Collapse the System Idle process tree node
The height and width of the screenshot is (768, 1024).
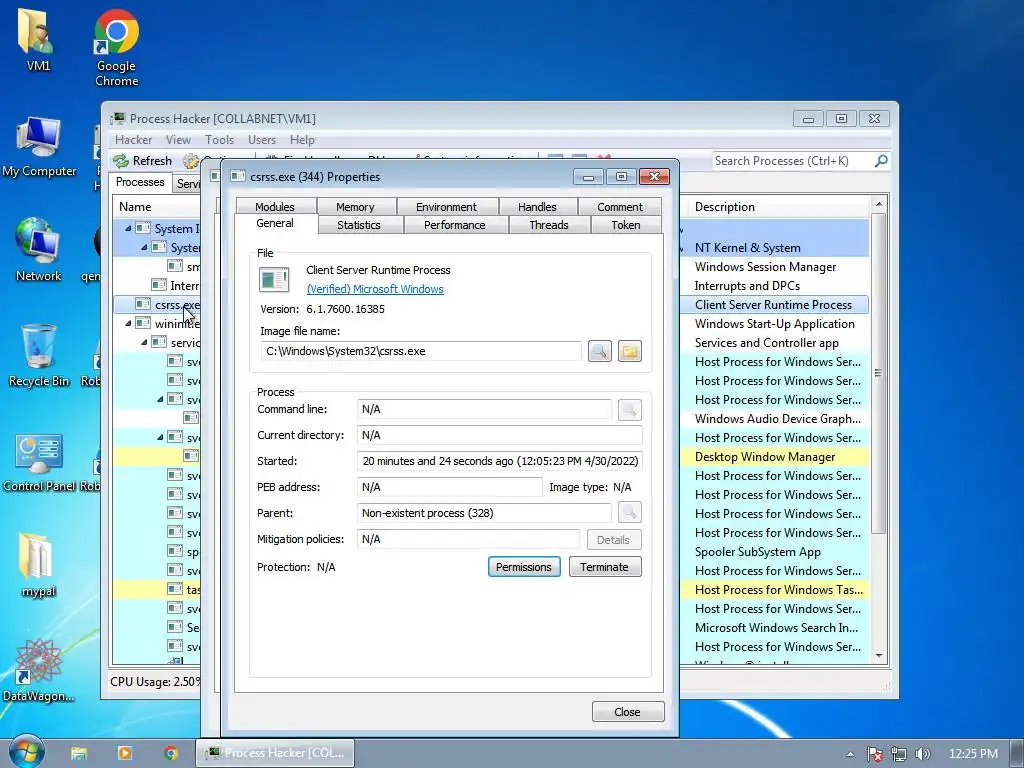pos(128,228)
